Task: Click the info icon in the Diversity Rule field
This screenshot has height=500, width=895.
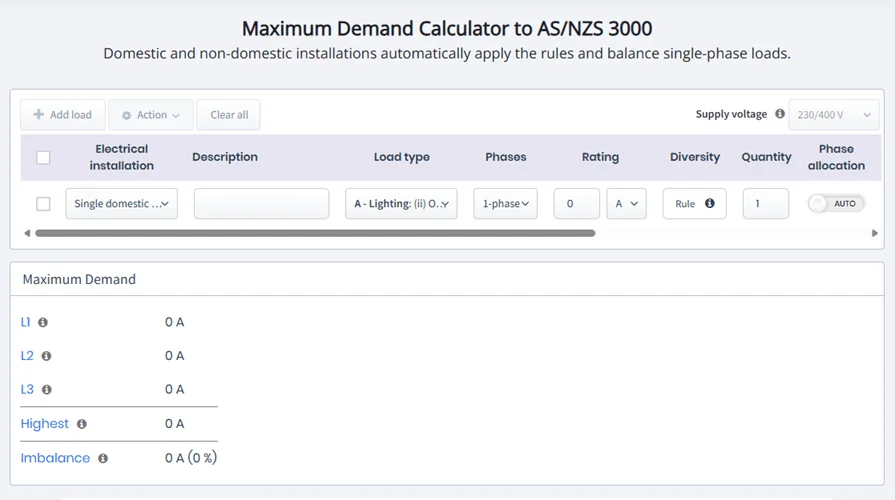Action: pyautogui.click(x=710, y=203)
